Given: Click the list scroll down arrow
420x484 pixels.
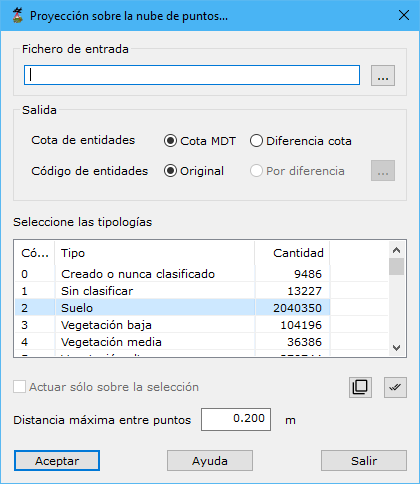Looking at the screenshot, I should 396,348.
